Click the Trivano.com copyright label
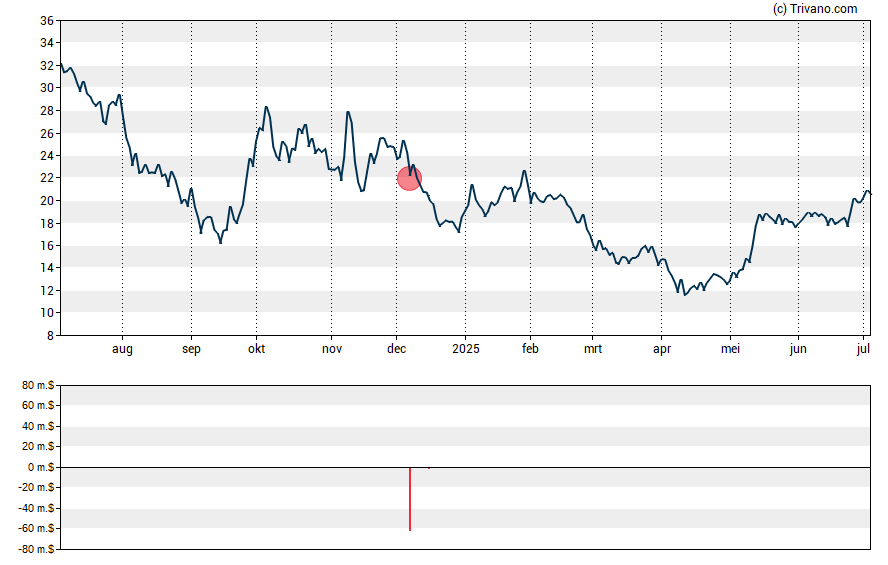888x565 pixels. (x=814, y=8)
